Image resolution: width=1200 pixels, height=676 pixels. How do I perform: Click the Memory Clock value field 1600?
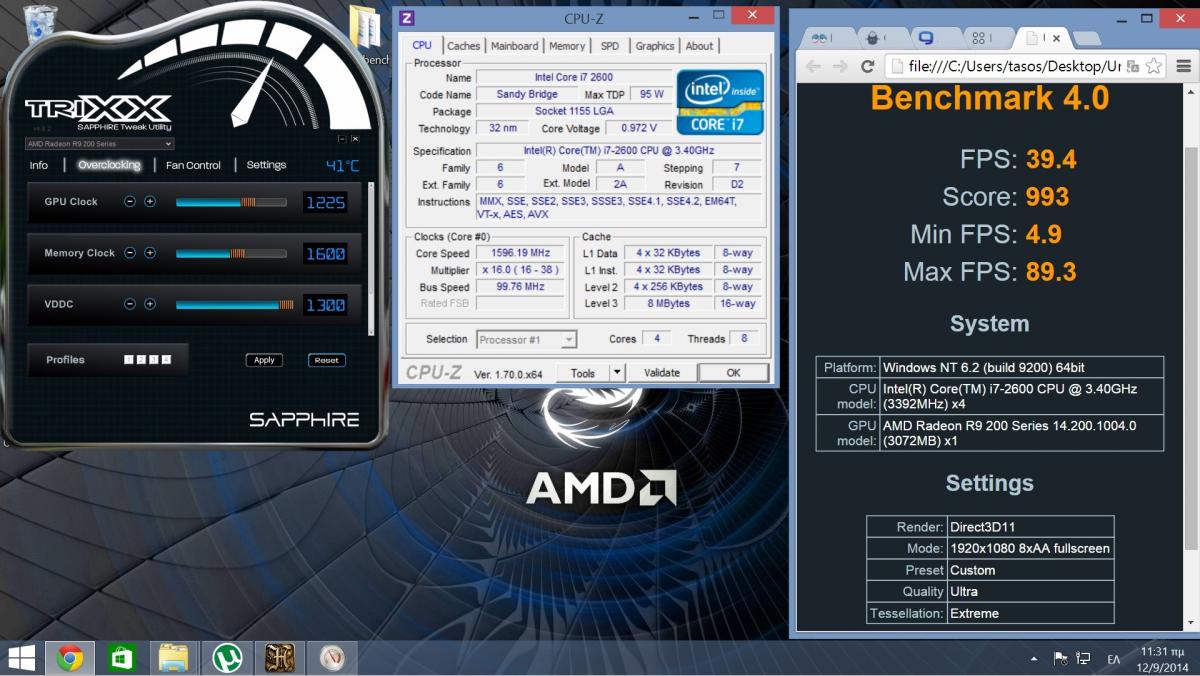tap(325, 254)
